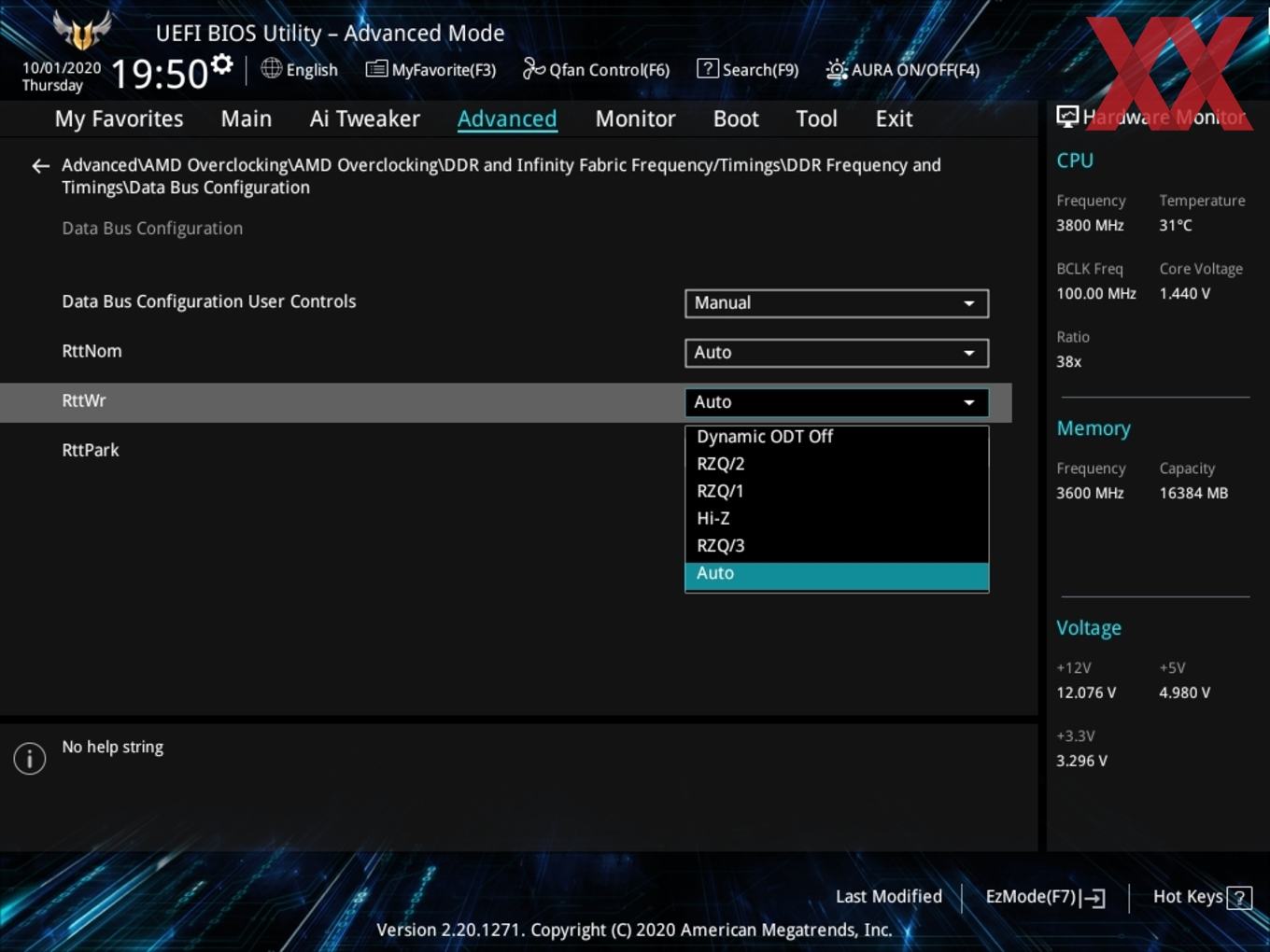Click memory frequency 3600 MHz
The image size is (1270, 952).
1090,494
